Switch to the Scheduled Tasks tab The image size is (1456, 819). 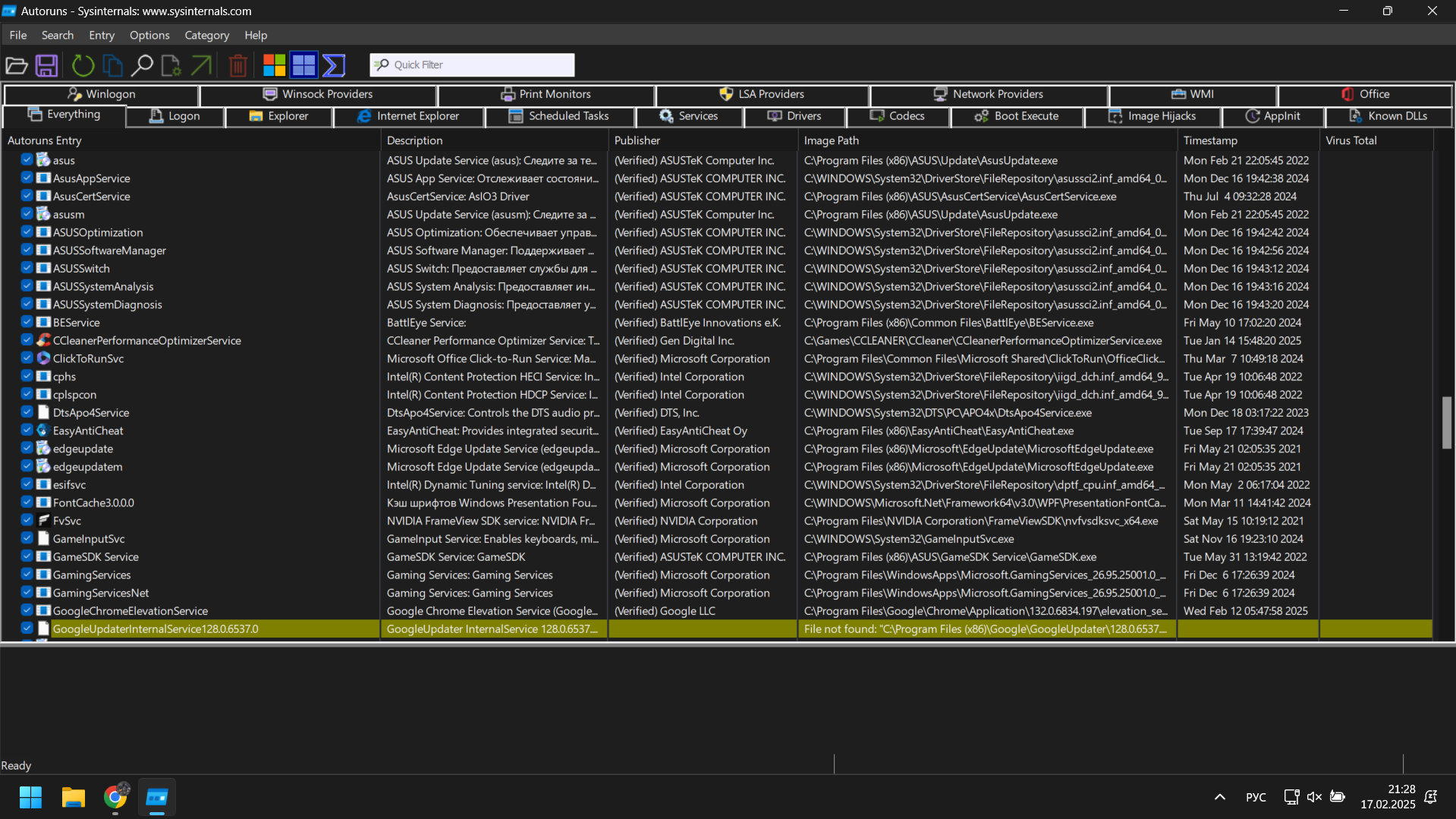point(559,116)
